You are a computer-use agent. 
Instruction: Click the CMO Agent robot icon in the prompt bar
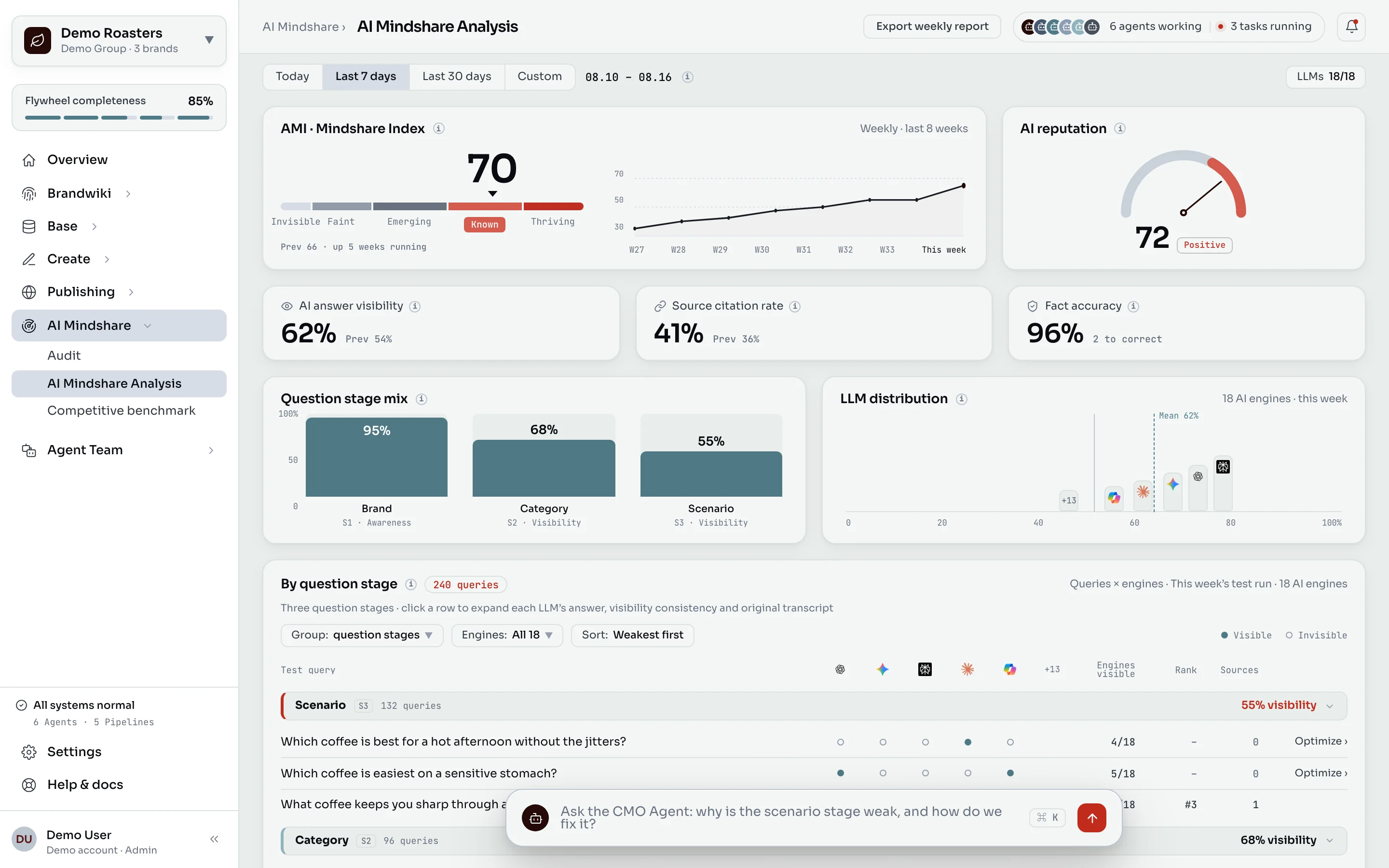(x=535, y=818)
